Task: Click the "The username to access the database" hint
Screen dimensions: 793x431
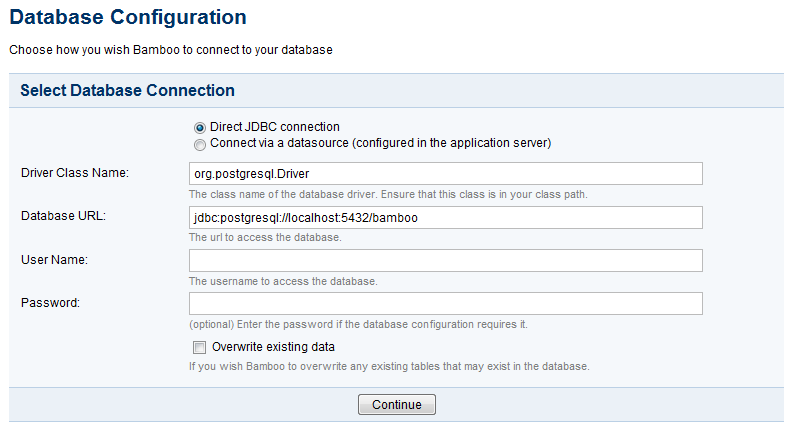Action: point(283,281)
